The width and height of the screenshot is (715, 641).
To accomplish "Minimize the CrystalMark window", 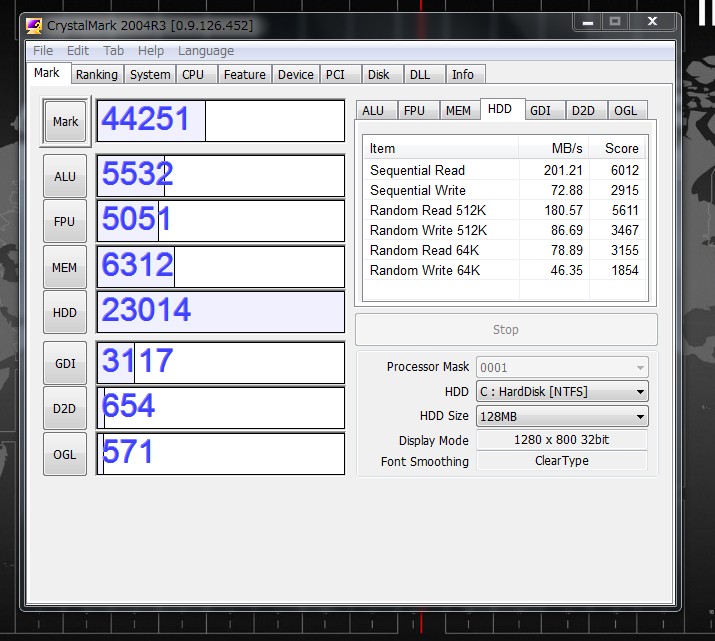I will tap(588, 21).
